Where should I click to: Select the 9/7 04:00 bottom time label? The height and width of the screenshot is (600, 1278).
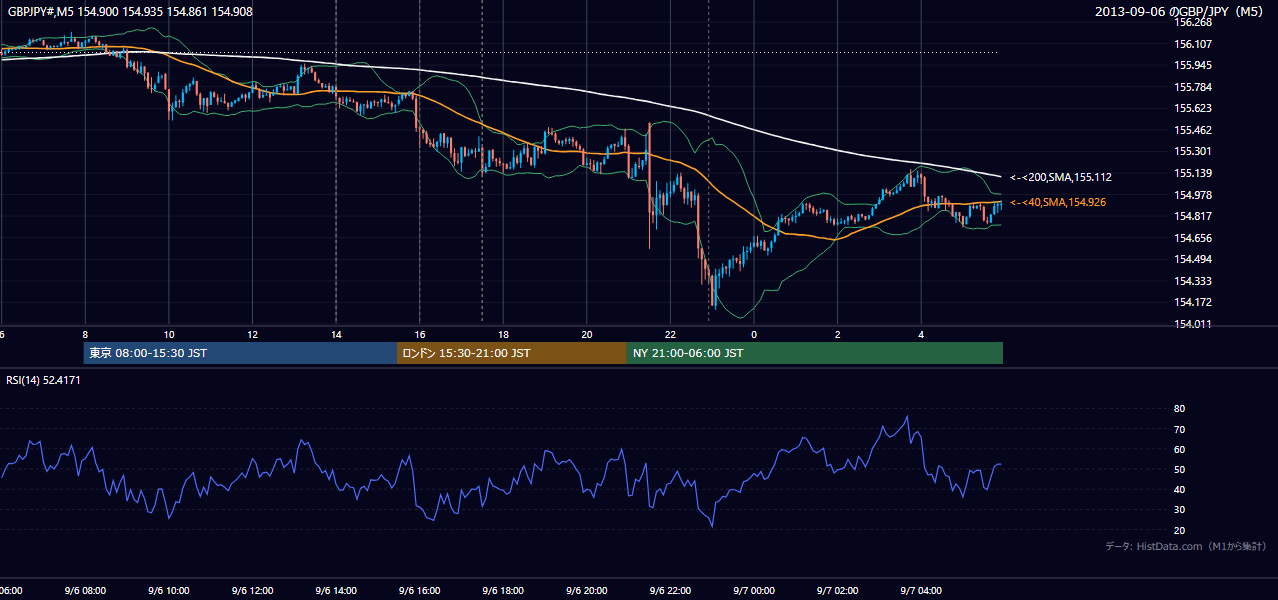[921, 591]
